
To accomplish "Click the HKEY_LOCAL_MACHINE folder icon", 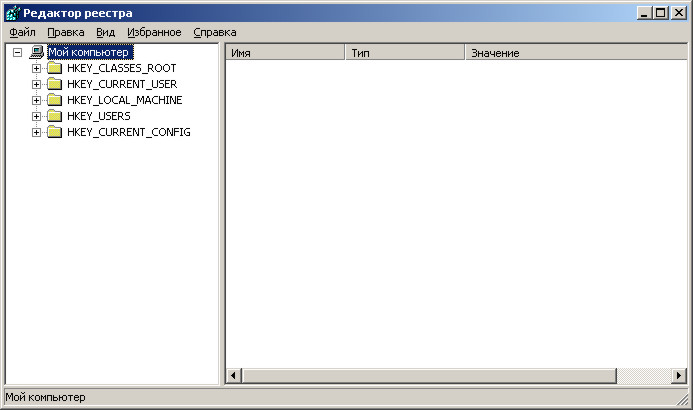I will pyautogui.click(x=55, y=100).
